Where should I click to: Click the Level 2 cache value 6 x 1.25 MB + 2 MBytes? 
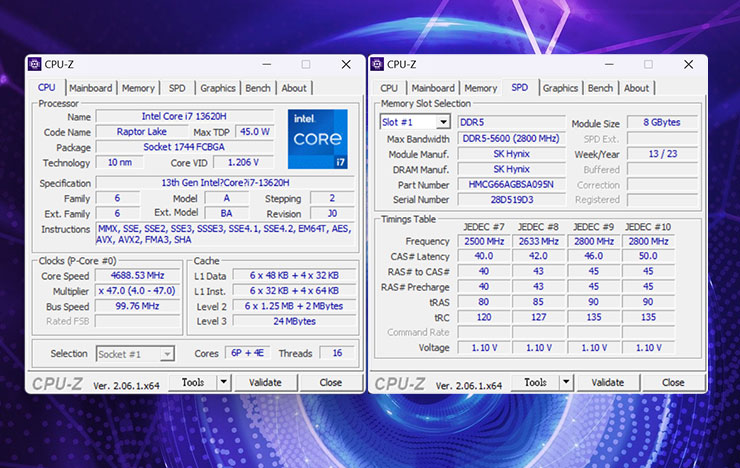294,306
